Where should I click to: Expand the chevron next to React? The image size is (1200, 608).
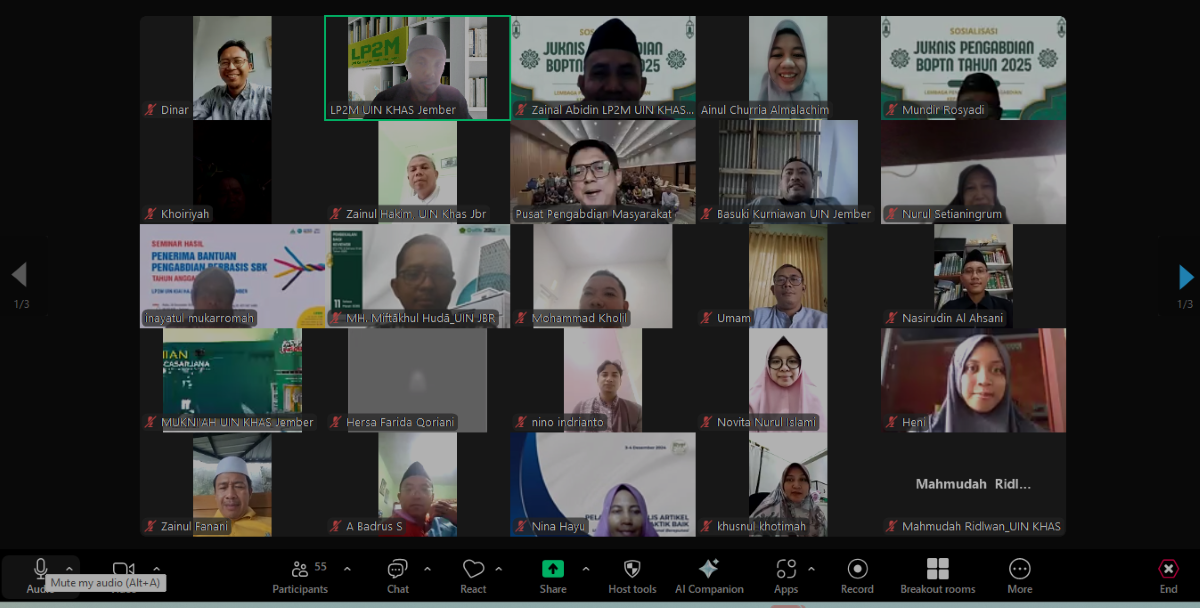click(499, 569)
